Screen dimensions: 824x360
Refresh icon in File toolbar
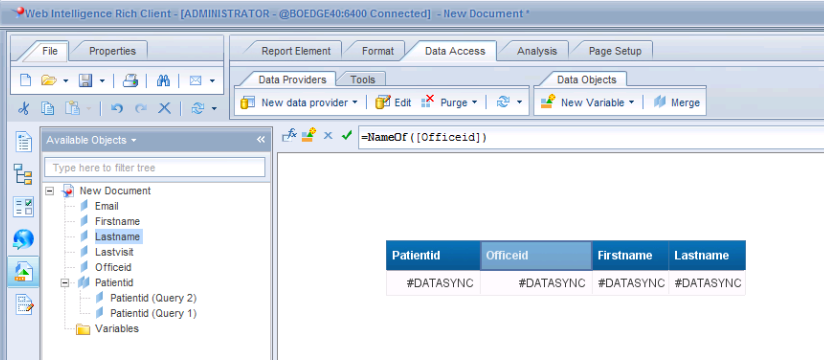pos(198,108)
